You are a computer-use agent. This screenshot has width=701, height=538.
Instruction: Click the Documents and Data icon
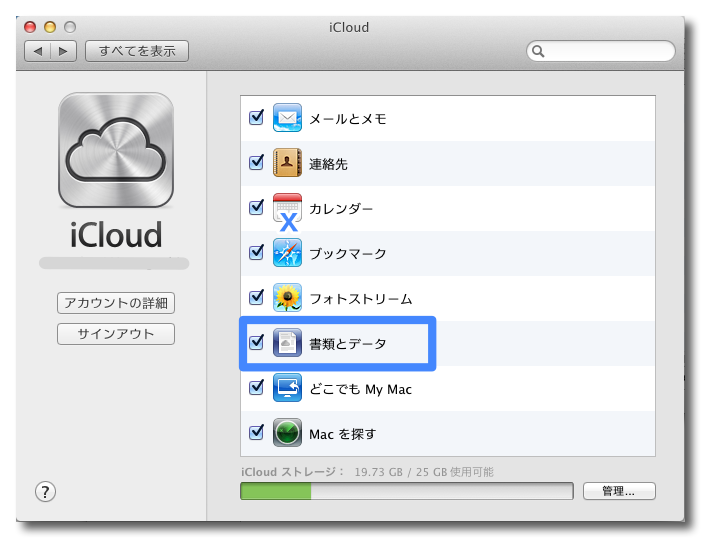pos(287,343)
